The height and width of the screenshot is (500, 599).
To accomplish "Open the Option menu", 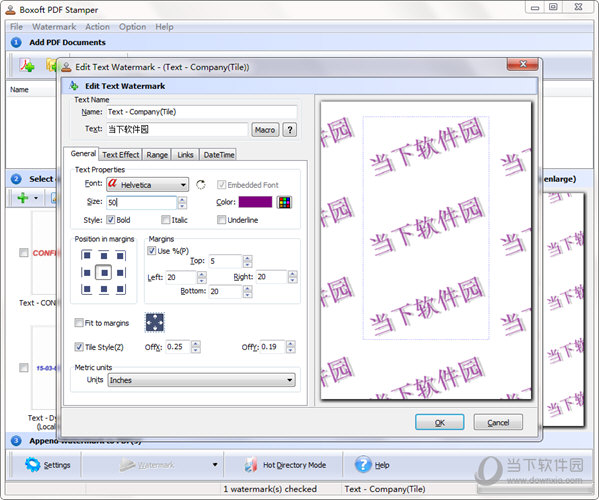I will tap(133, 27).
